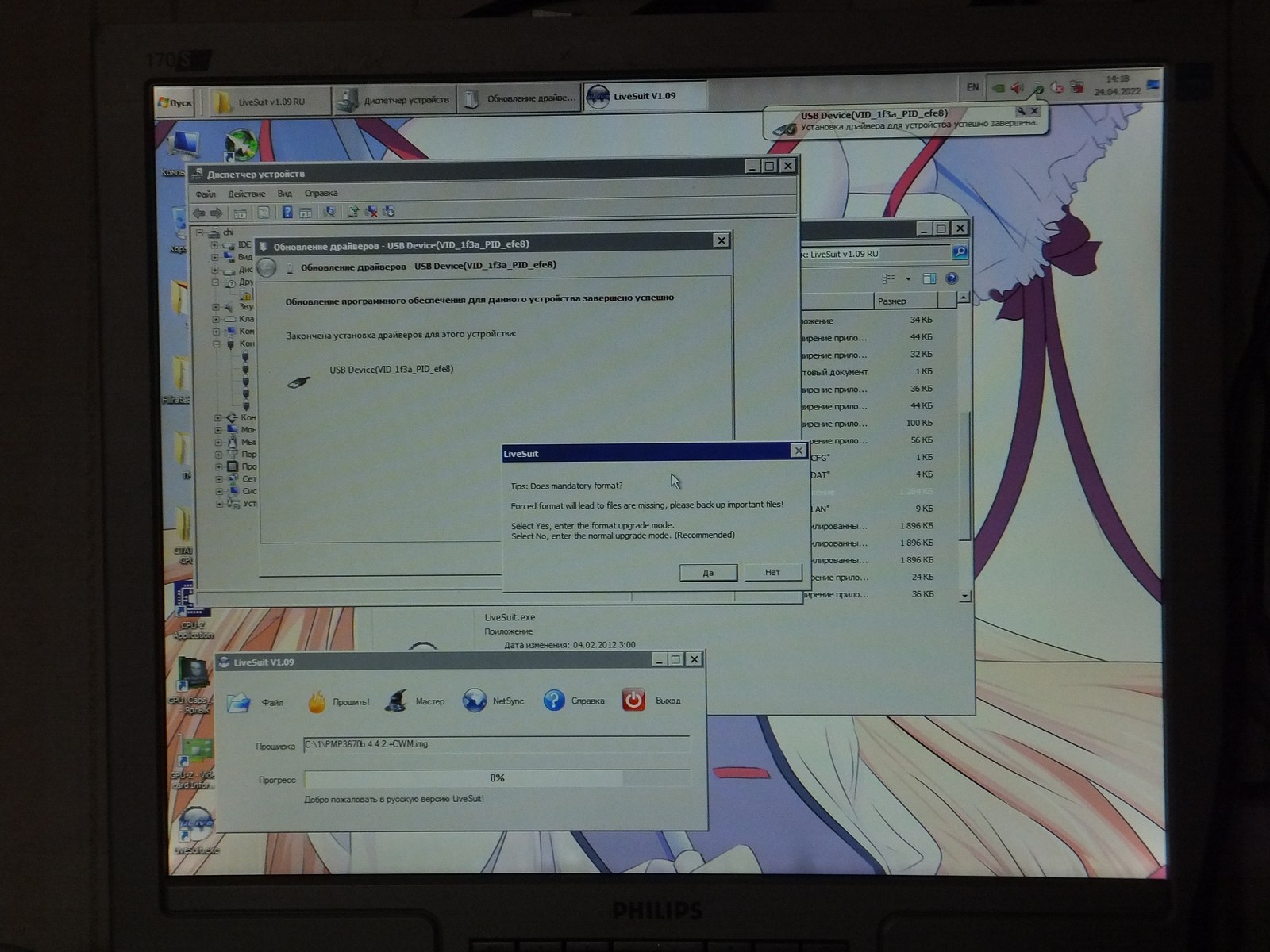Open the LiveSuit.exe desktop shortcut
The width and height of the screenshot is (1270, 952).
tap(196, 831)
